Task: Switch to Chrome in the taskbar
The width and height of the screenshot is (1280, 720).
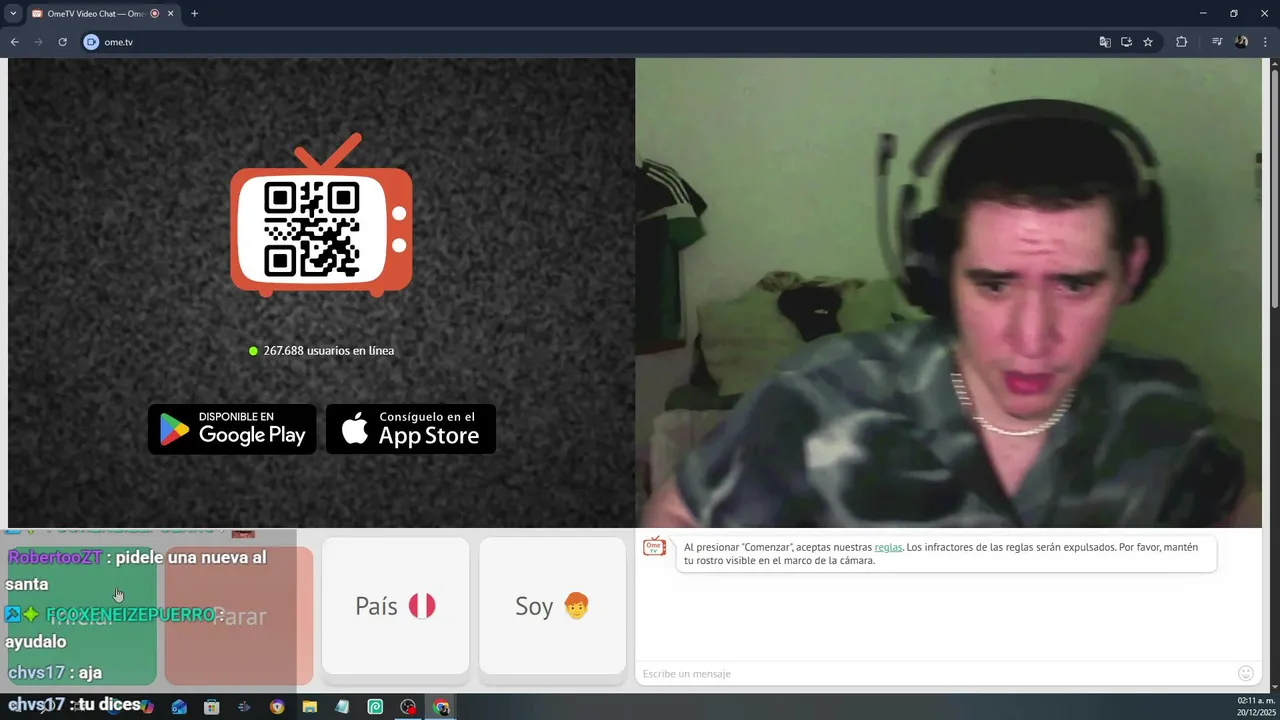Action: tap(441, 707)
